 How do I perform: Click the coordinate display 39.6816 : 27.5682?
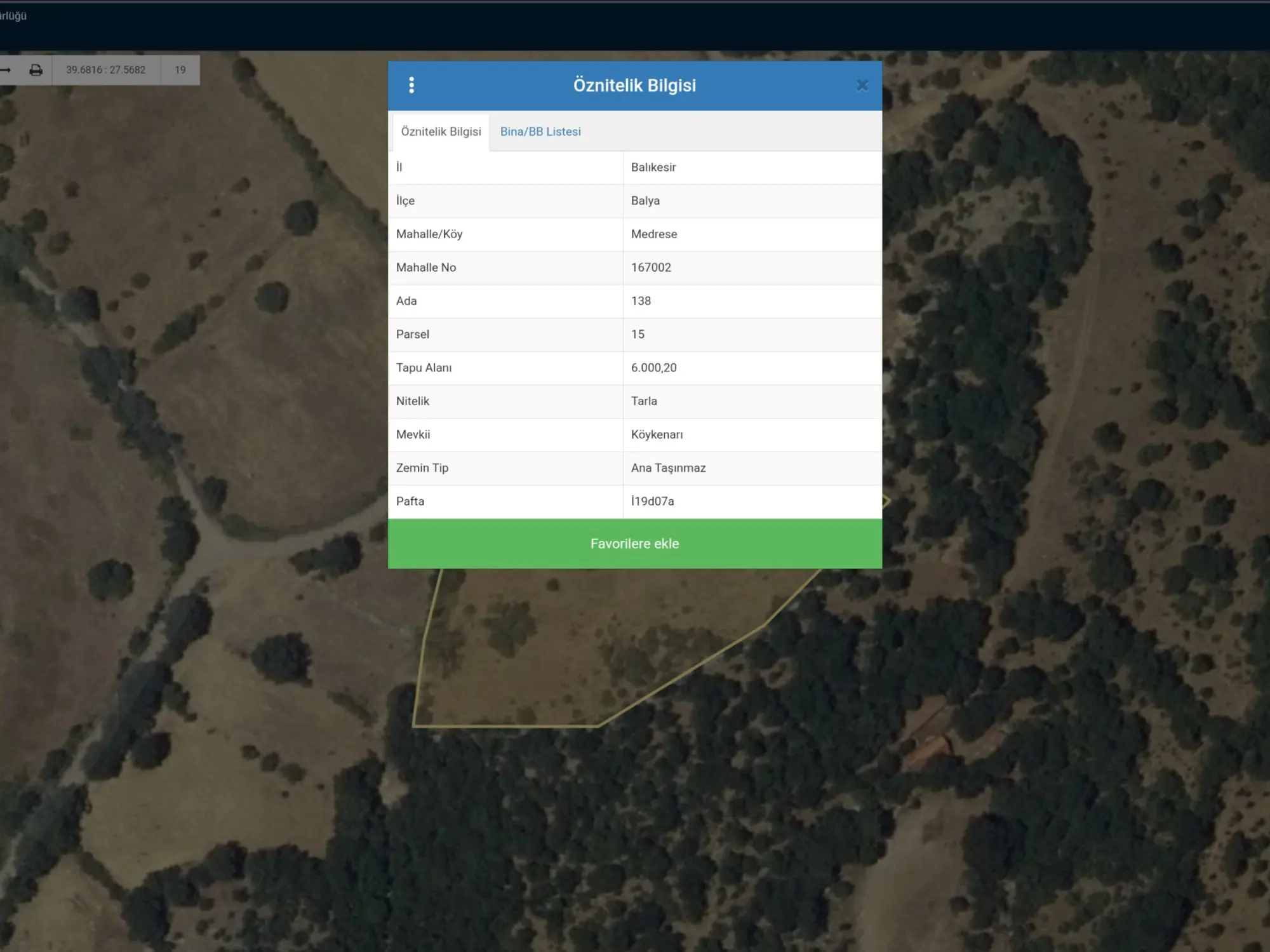click(106, 70)
